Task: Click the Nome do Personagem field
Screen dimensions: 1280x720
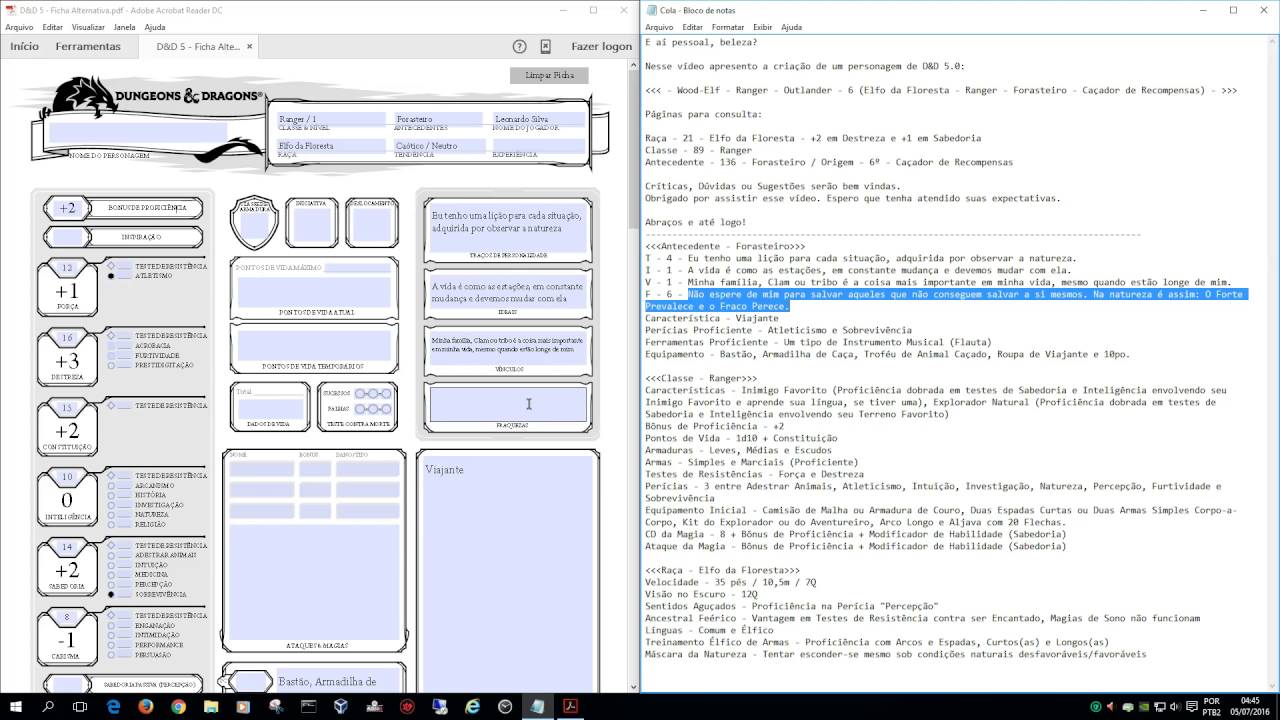Action: (x=138, y=132)
